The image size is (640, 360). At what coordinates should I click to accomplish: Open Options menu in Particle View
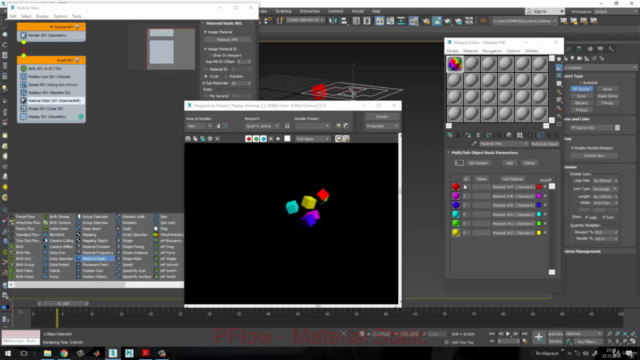[x=60, y=16]
